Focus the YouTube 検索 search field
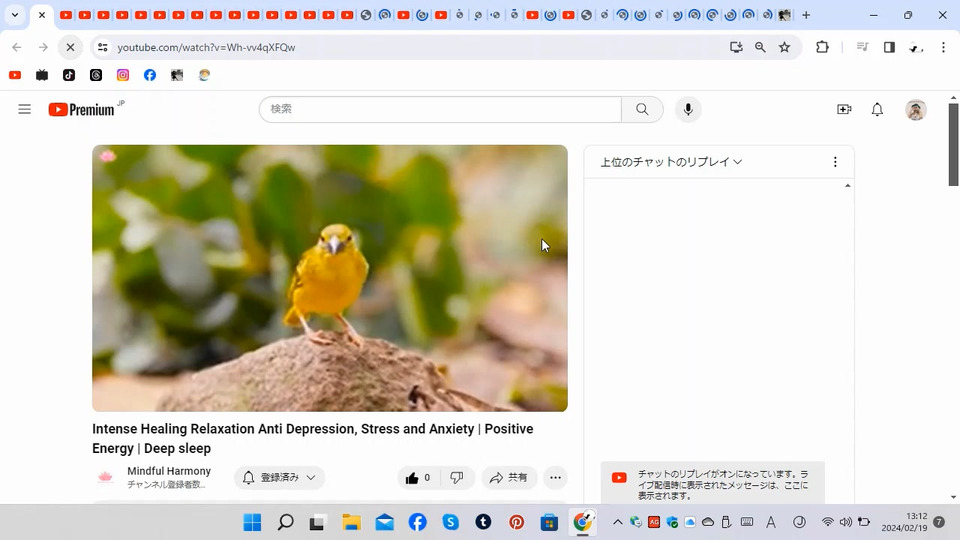 pos(440,110)
